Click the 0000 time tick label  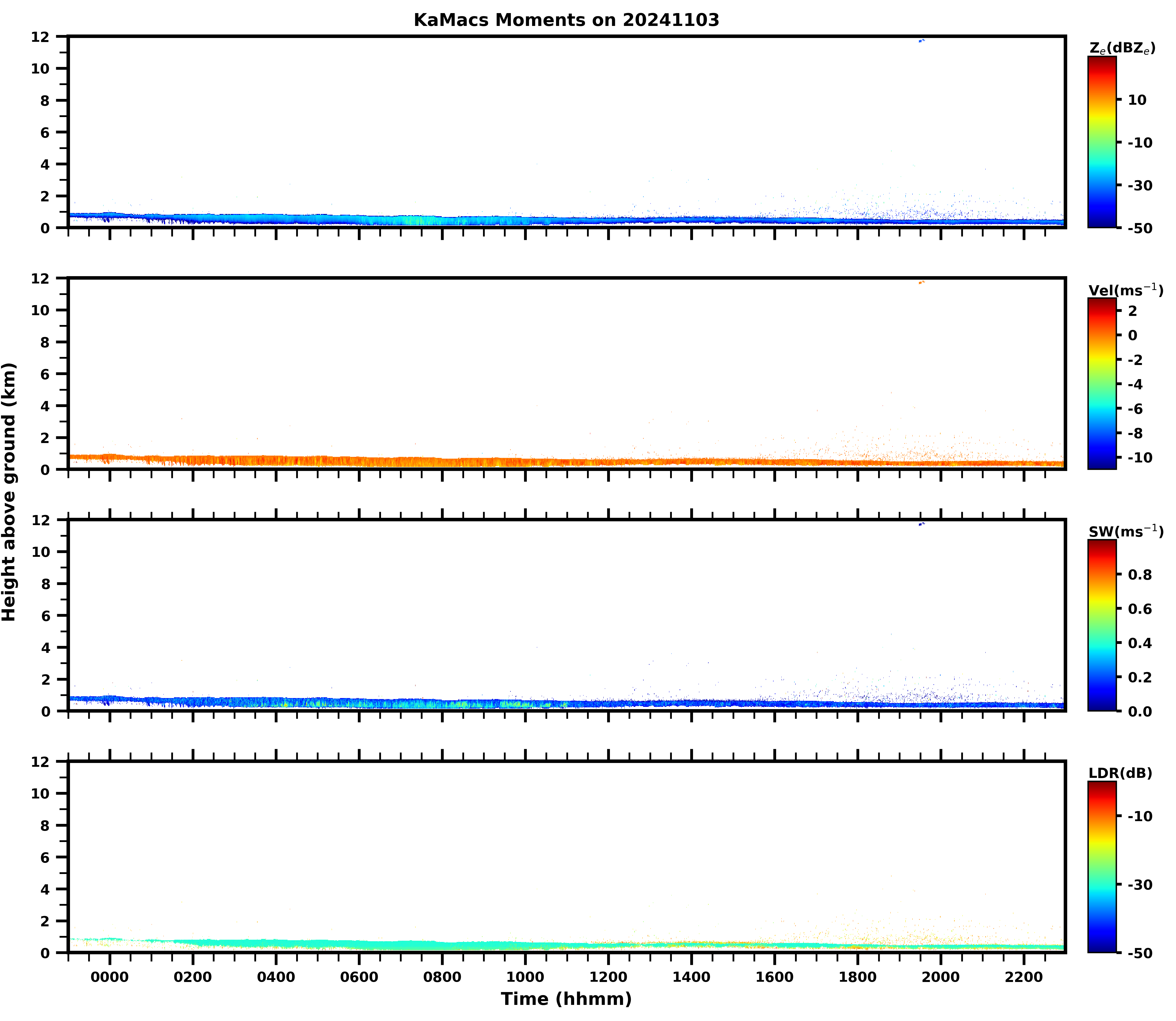(x=110, y=977)
